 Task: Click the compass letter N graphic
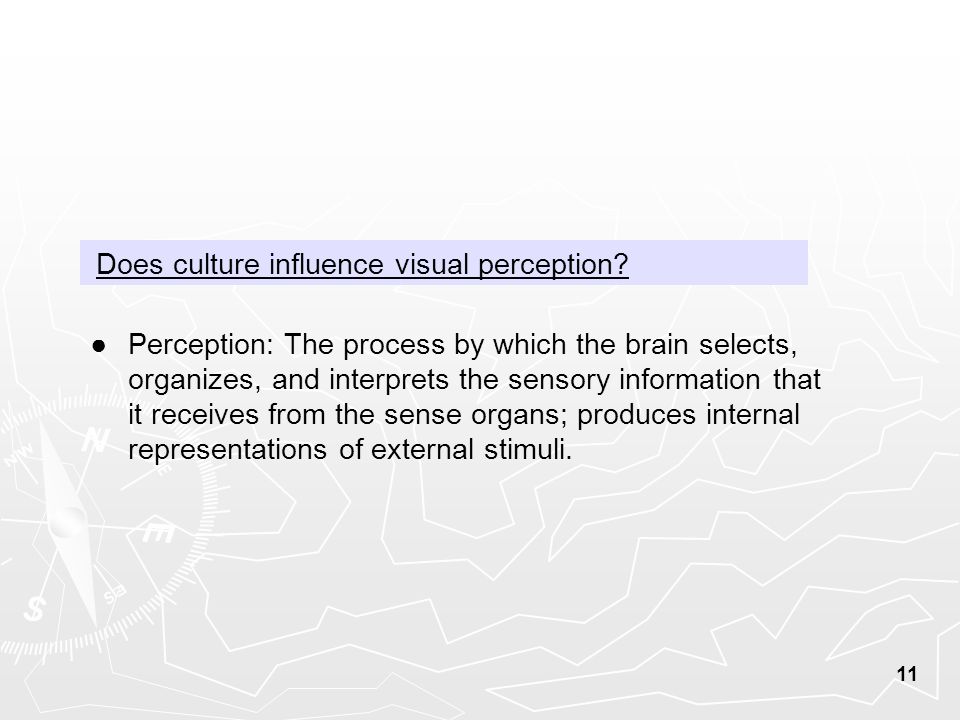pos(96,438)
